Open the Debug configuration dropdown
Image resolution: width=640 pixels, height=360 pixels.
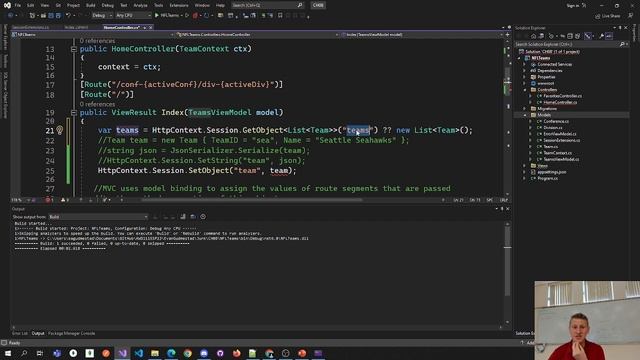point(102,16)
